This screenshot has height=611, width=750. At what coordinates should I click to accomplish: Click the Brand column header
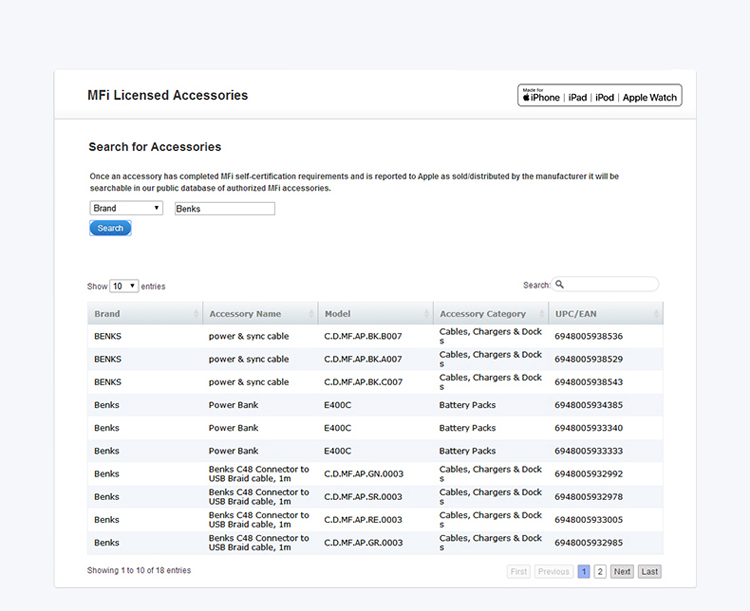coord(145,314)
